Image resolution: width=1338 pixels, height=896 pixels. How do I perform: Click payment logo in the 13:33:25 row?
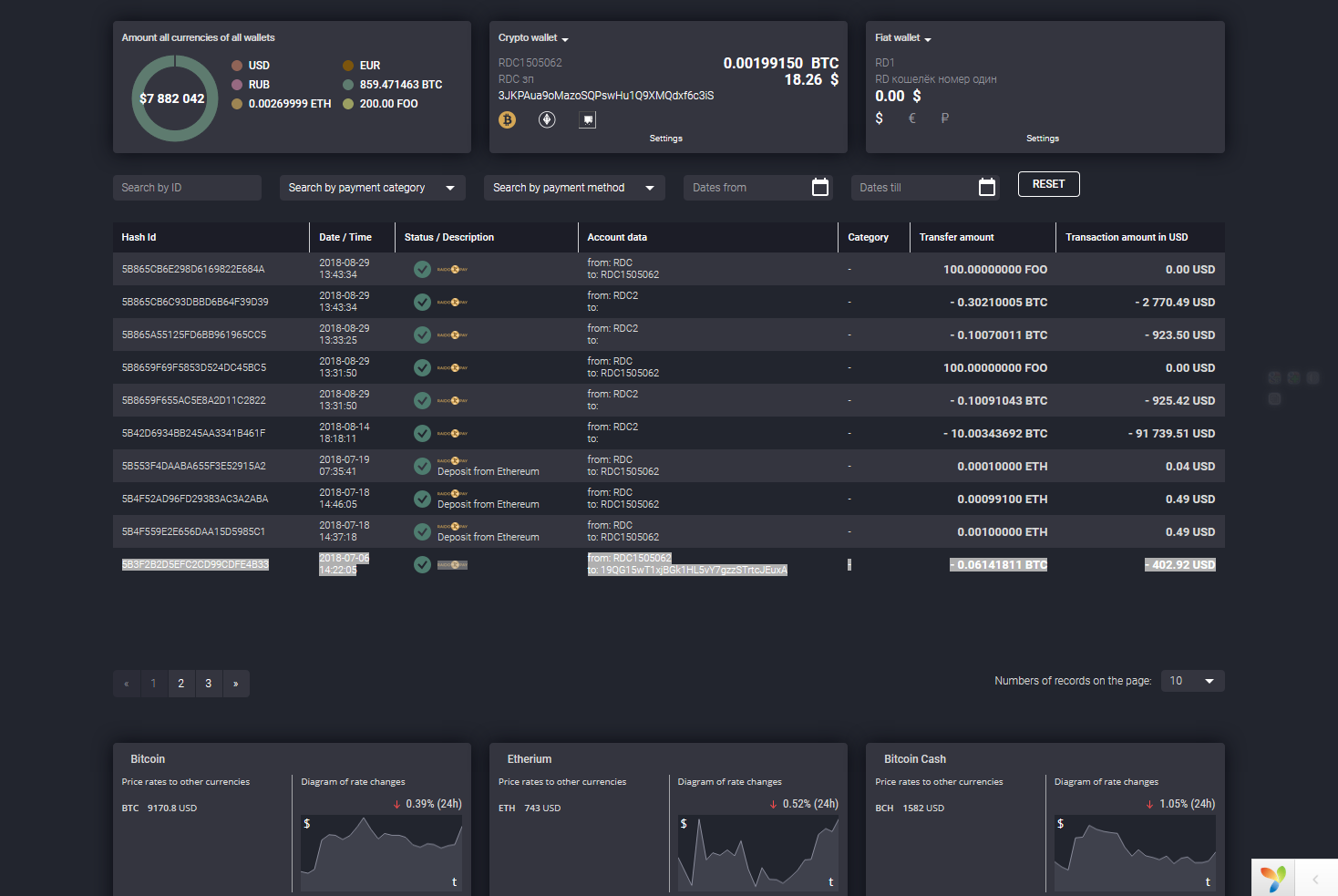pos(452,335)
